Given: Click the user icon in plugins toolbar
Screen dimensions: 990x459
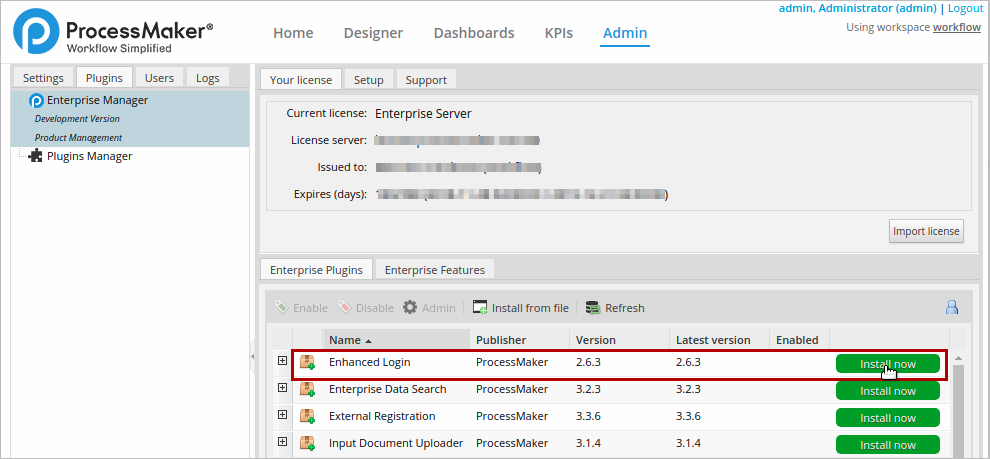Looking at the screenshot, I should point(952,308).
